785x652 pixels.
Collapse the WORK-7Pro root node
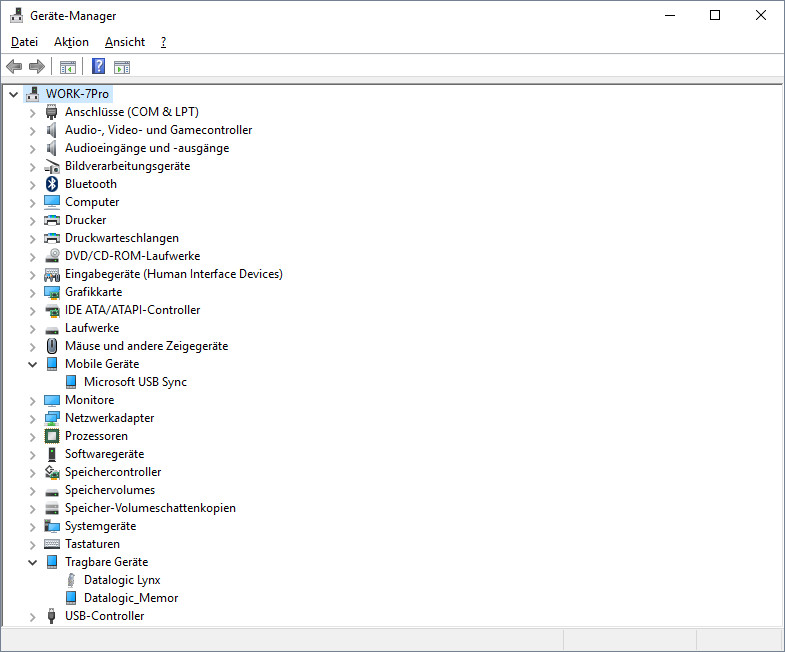(x=13, y=94)
